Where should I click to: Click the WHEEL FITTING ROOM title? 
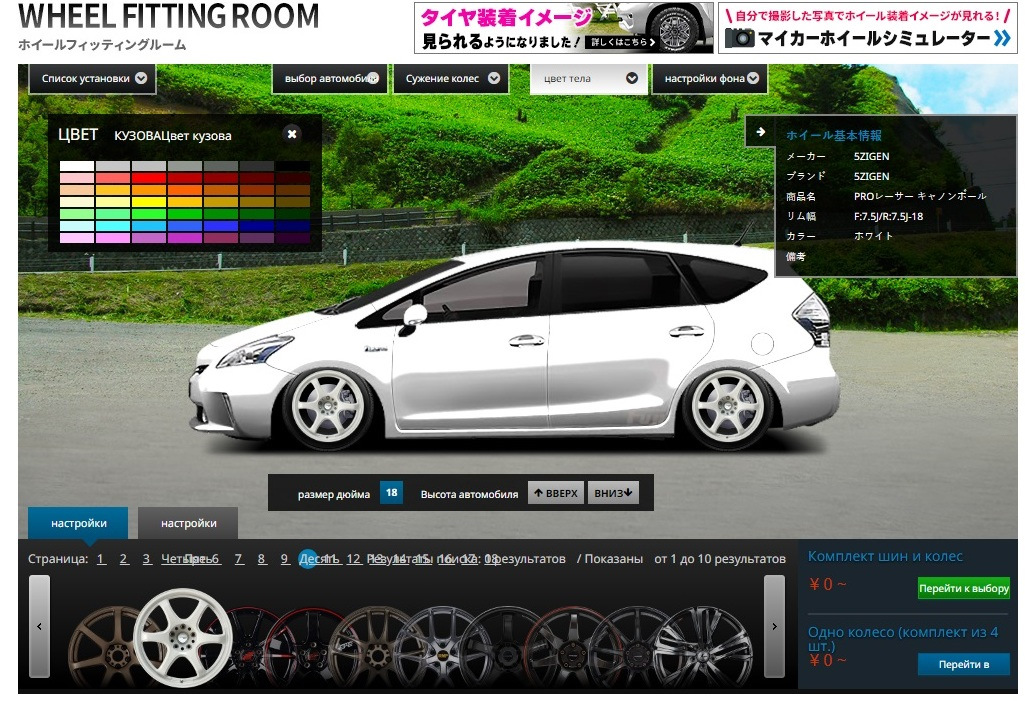[x=169, y=16]
